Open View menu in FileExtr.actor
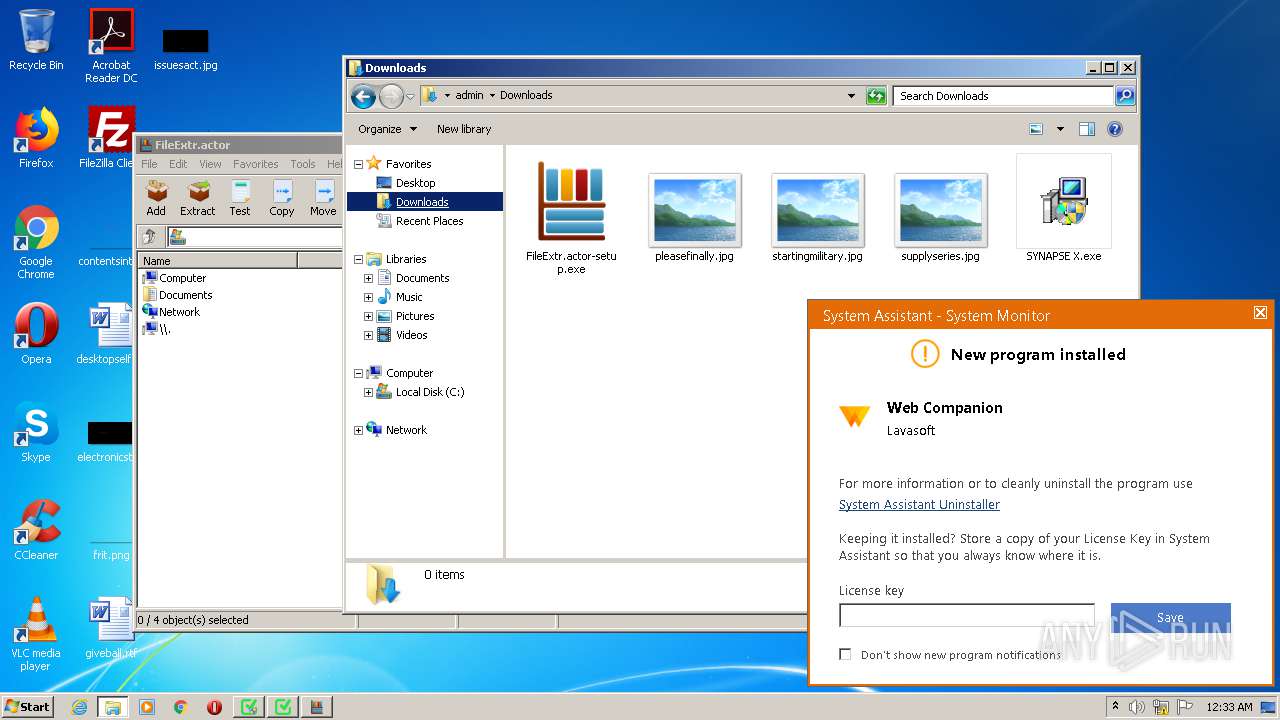Viewport: 1280px width, 720px height. [210, 164]
